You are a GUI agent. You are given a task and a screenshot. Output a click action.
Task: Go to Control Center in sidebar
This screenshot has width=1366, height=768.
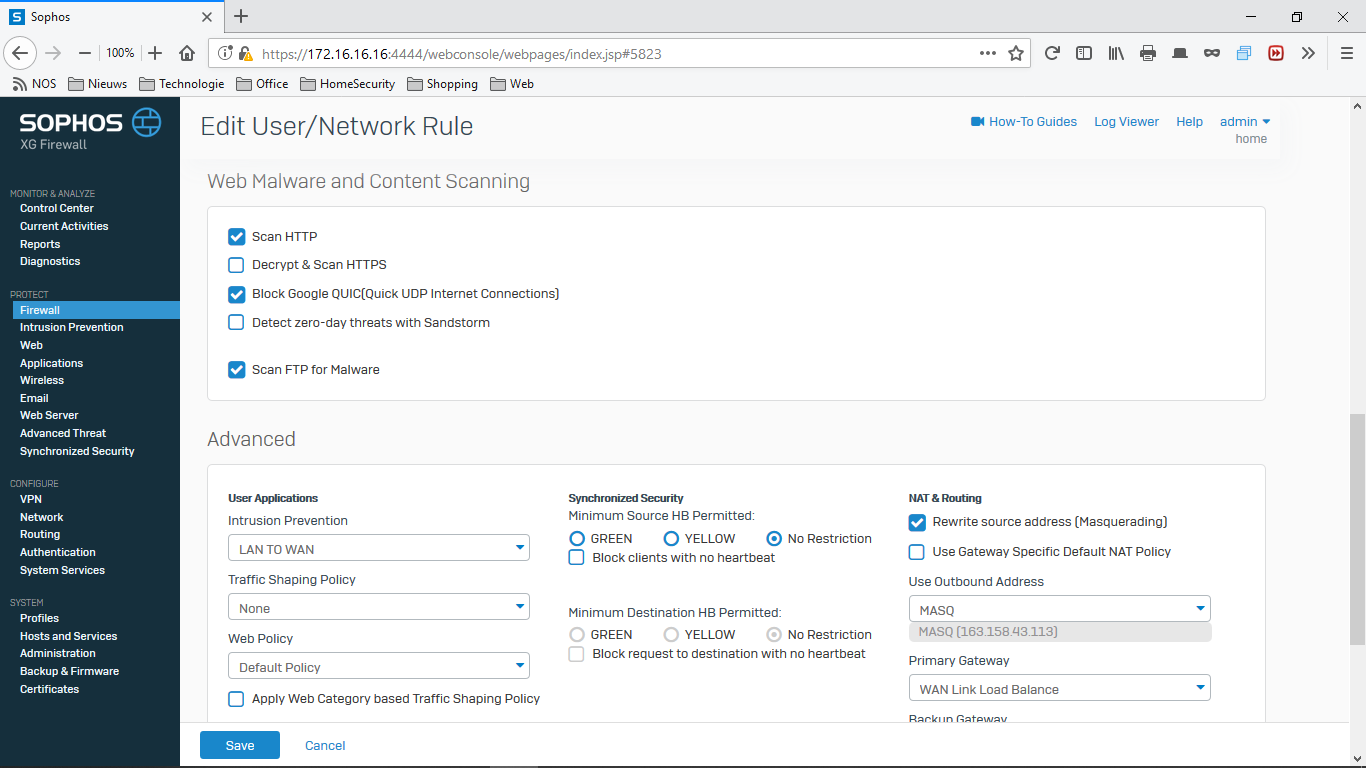(57, 208)
